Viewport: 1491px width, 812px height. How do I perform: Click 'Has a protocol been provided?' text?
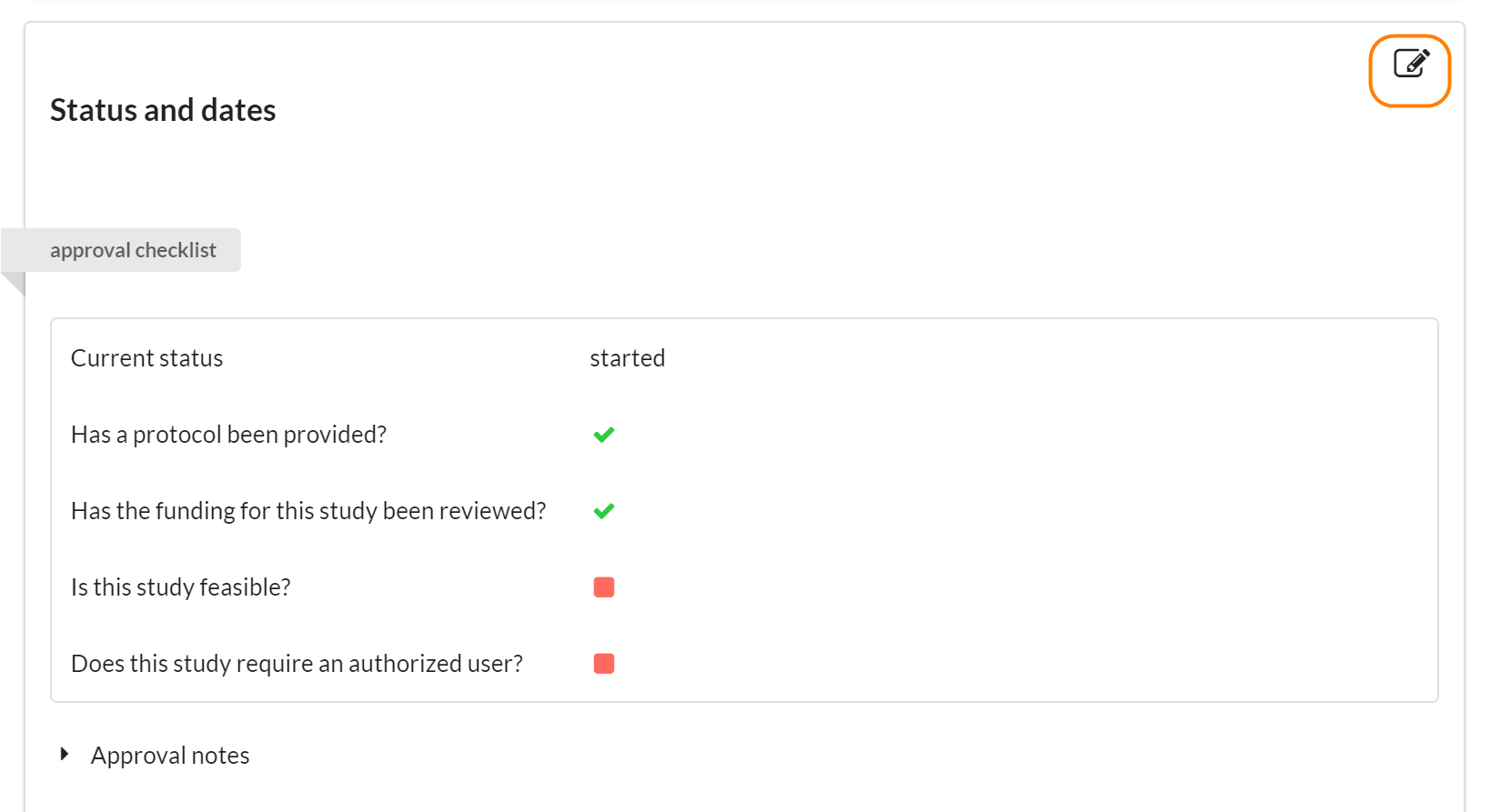tap(228, 435)
